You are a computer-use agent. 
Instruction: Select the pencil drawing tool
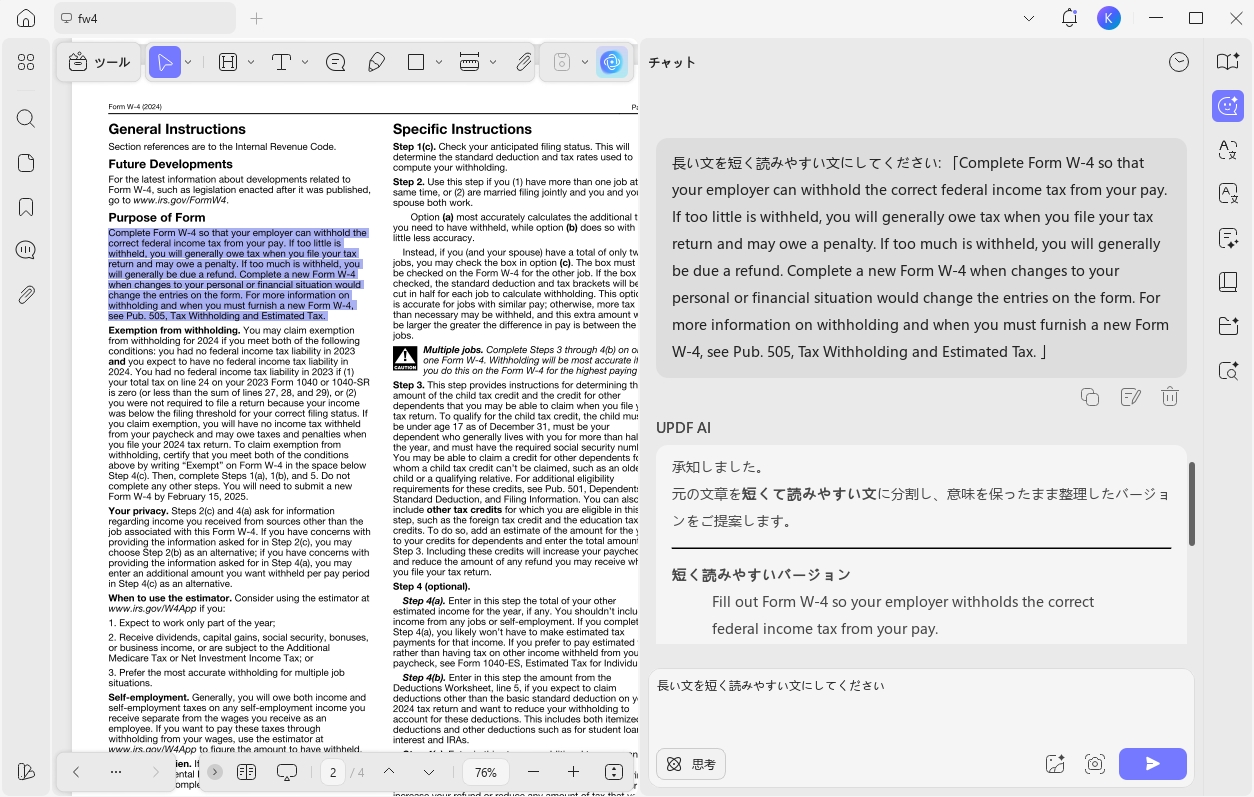376,62
